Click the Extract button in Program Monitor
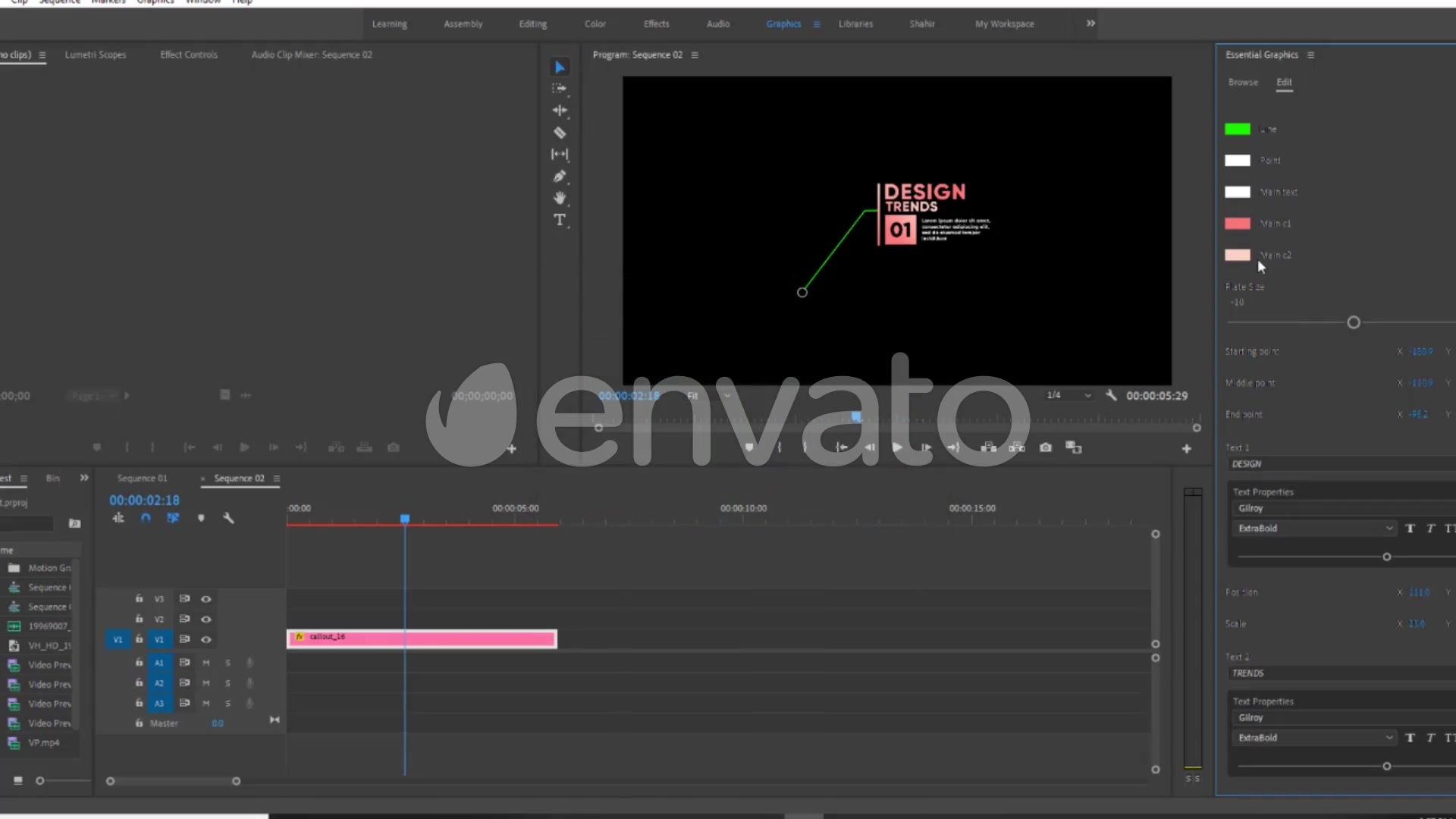This screenshot has width=1456, height=819. click(1017, 447)
